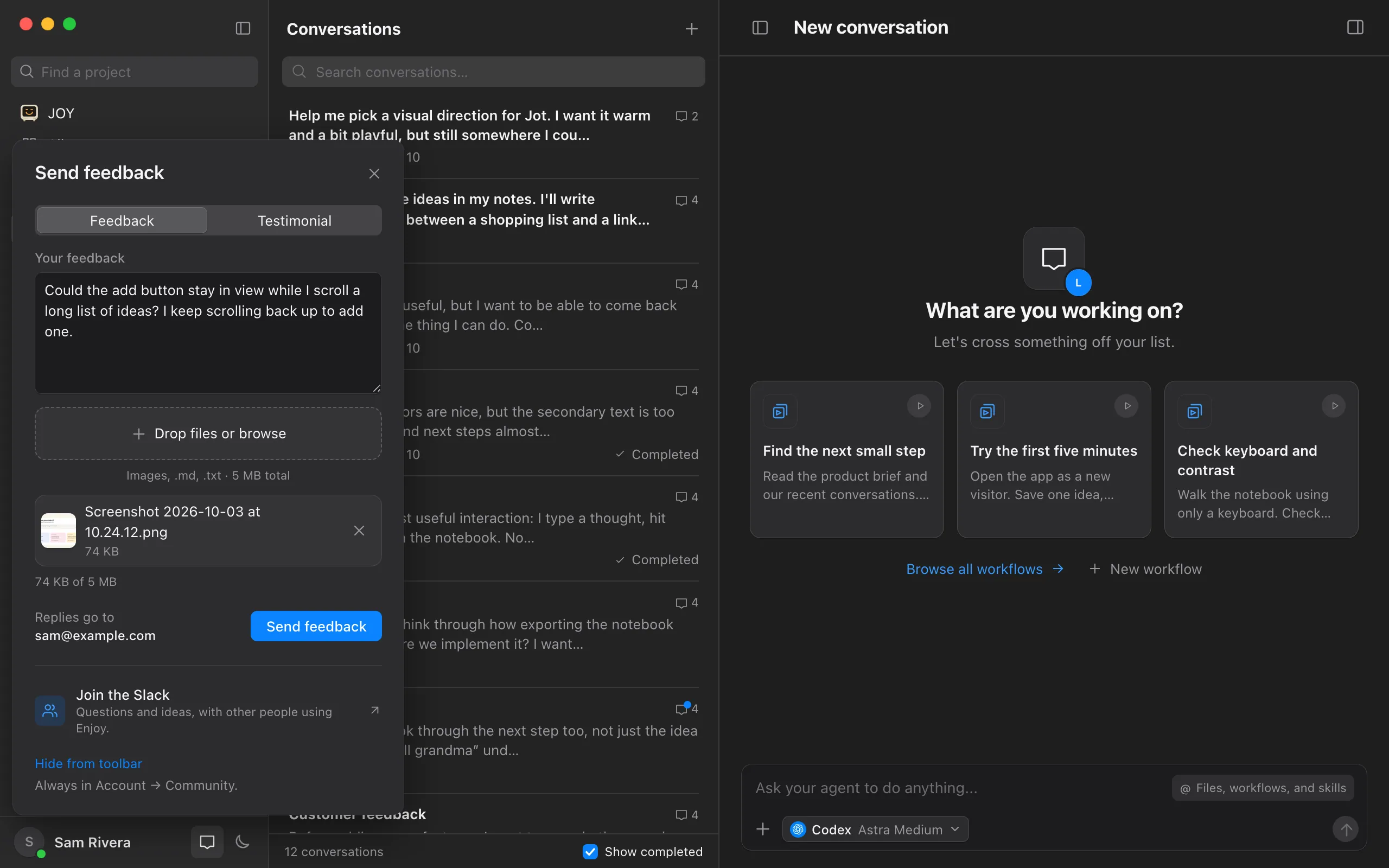Run the Check keyboard and contrast workflow

[1334, 406]
